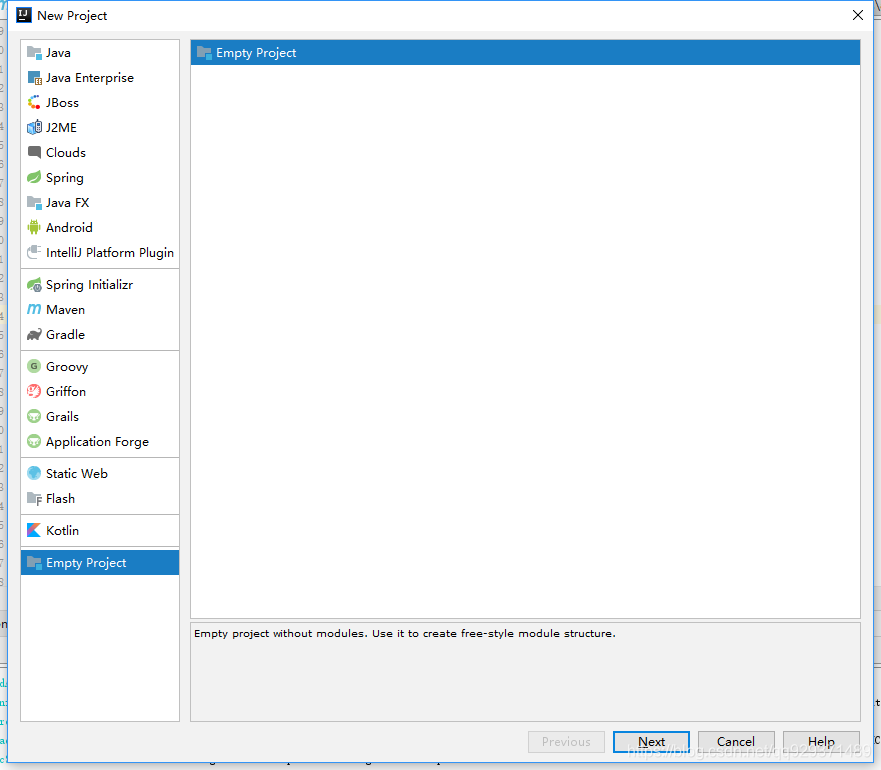
Task: Select Java project type
Action: (100, 53)
